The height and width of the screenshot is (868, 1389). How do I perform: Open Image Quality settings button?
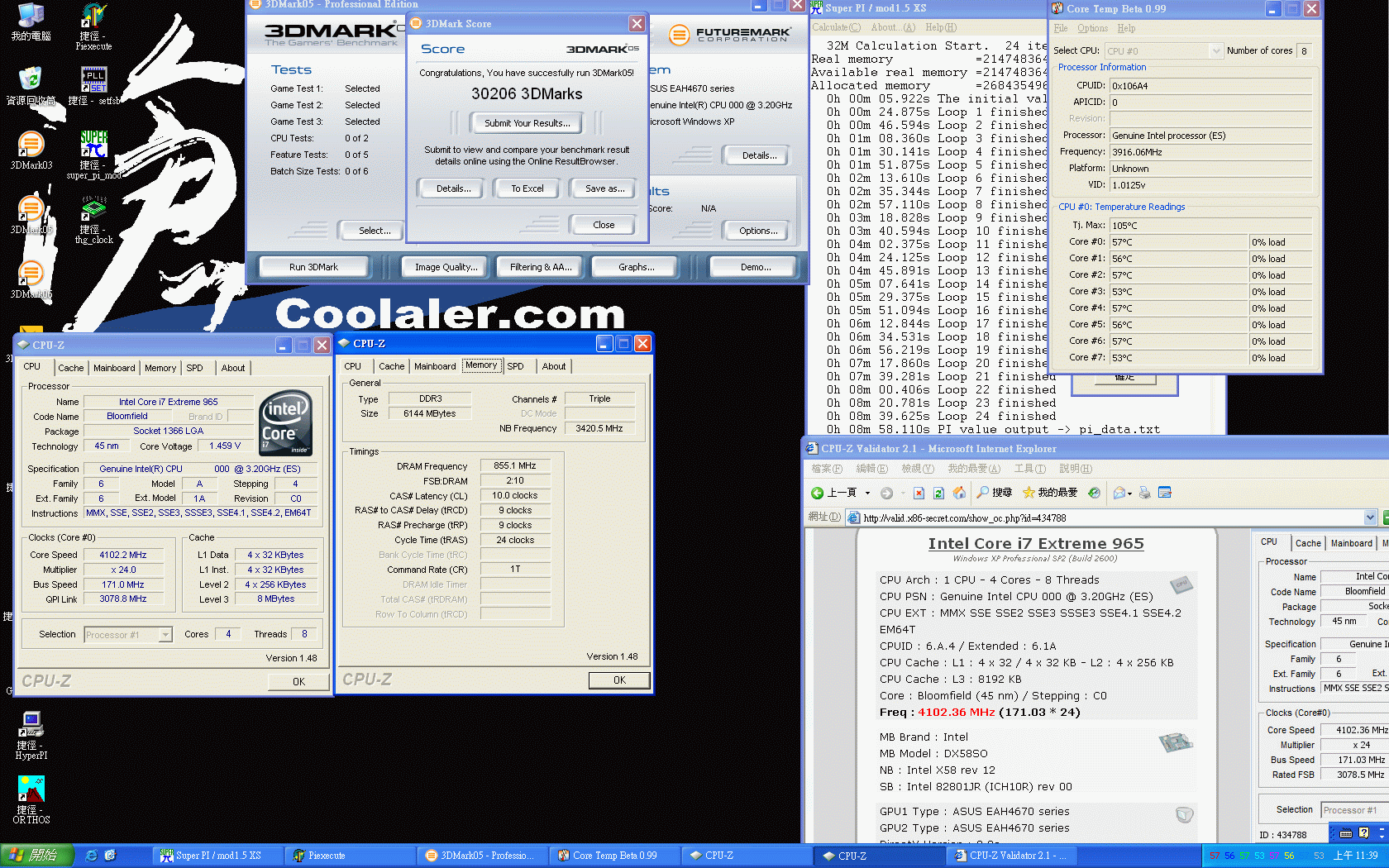point(446,267)
